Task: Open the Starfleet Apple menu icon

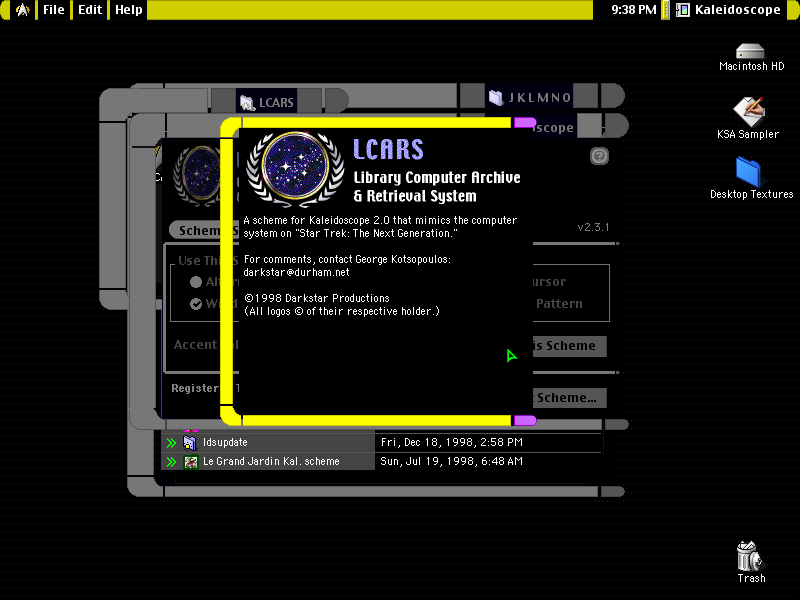Action: (22, 10)
